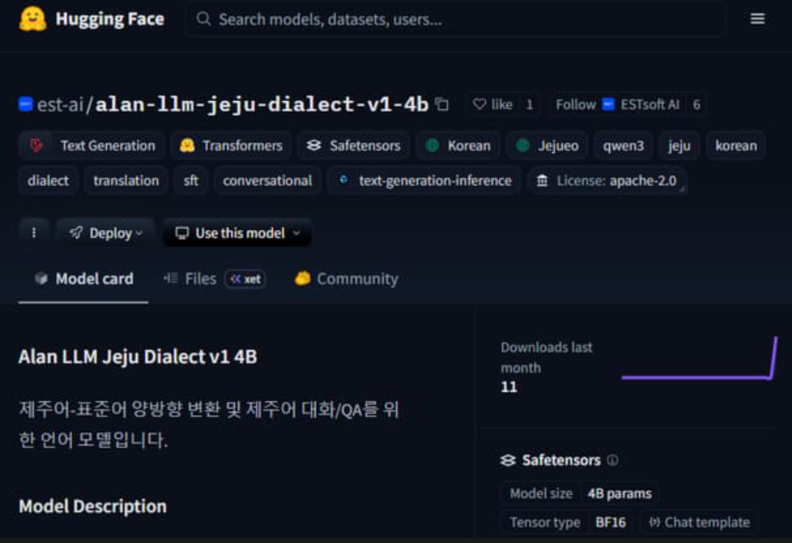This screenshot has height=543, width=792.
Task: Expand the Use this model dropdown
Action: coord(237,233)
